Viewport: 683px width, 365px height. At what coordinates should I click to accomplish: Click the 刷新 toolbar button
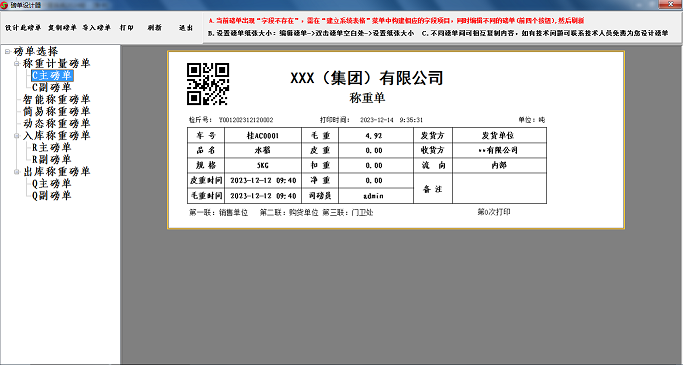tap(155, 27)
